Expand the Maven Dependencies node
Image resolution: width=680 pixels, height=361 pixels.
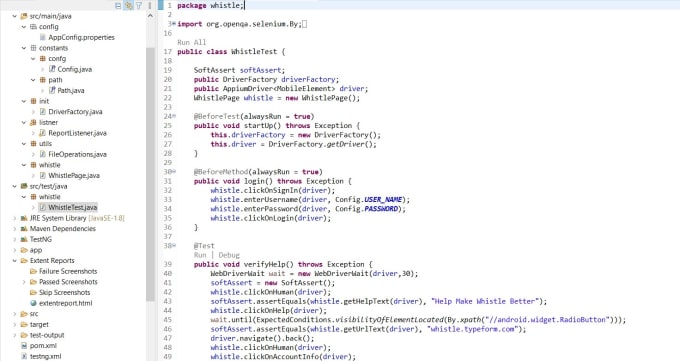pyautogui.click(x=15, y=229)
